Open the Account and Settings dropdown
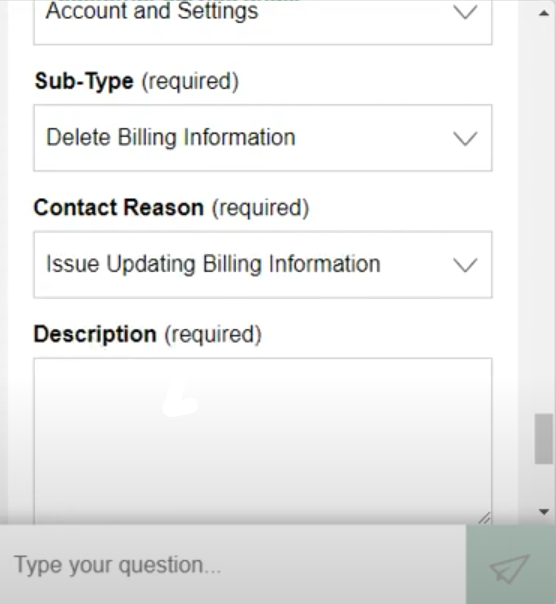This screenshot has width=556, height=604. 263,21
